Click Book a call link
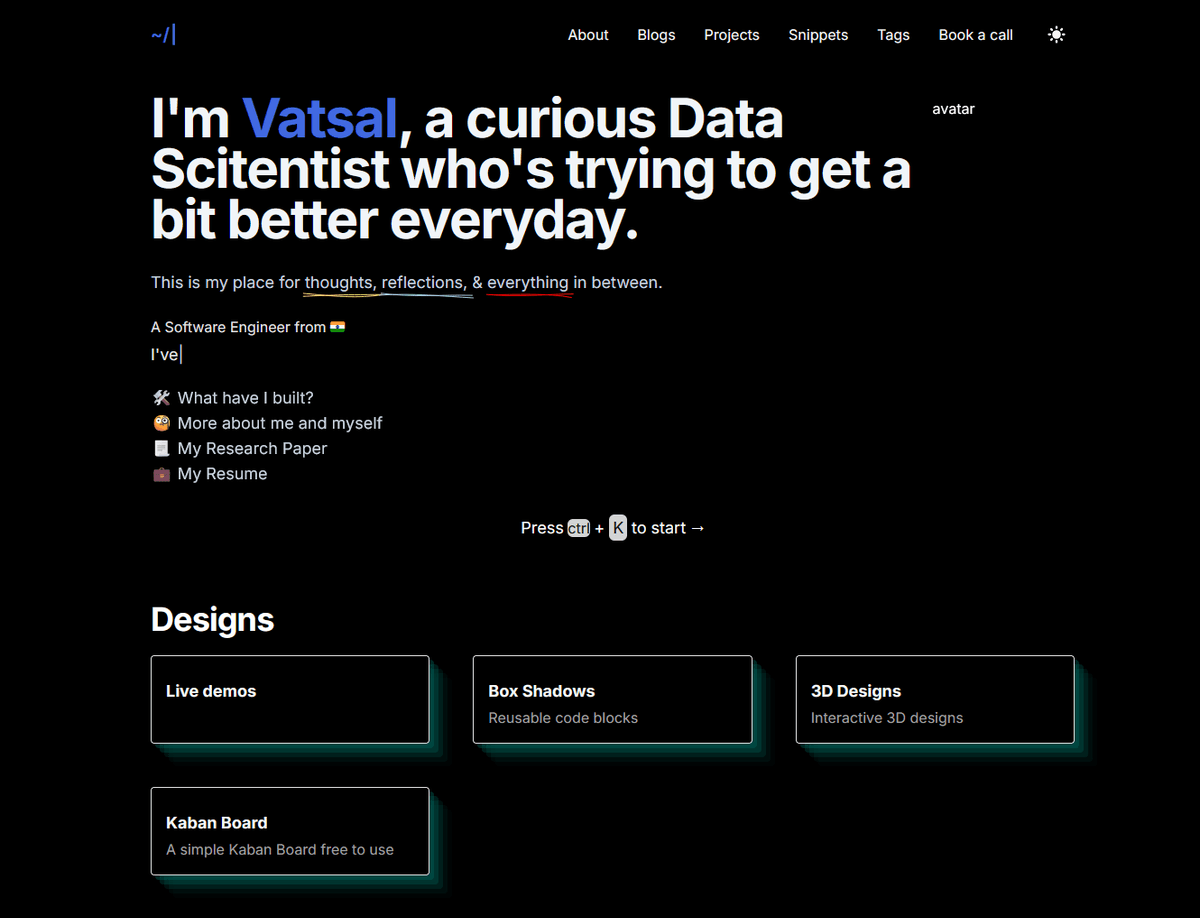This screenshot has height=918, width=1200. [975, 35]
